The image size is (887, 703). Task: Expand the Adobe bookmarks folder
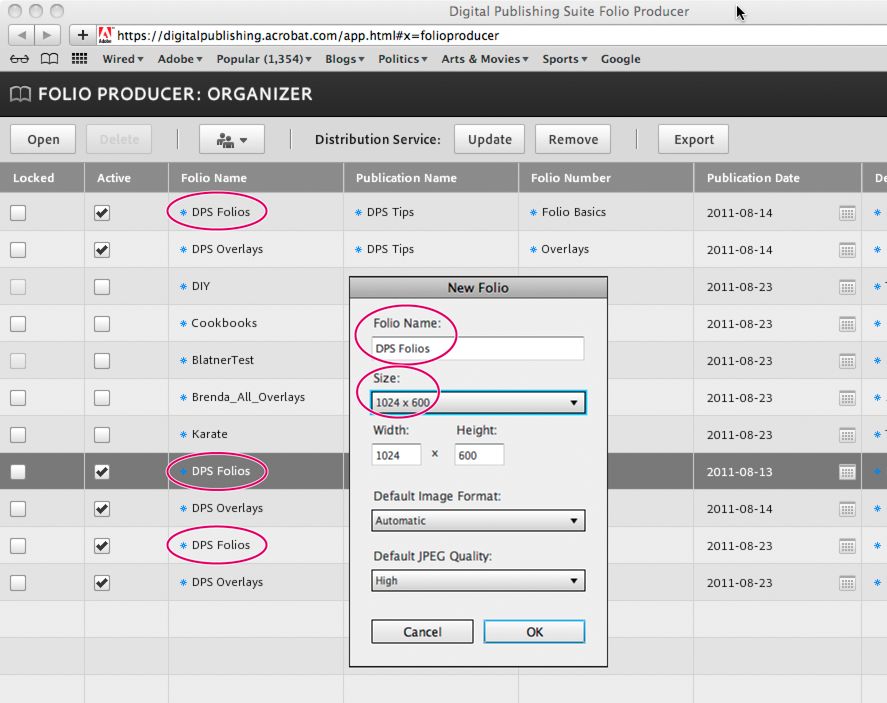[180, 59]
